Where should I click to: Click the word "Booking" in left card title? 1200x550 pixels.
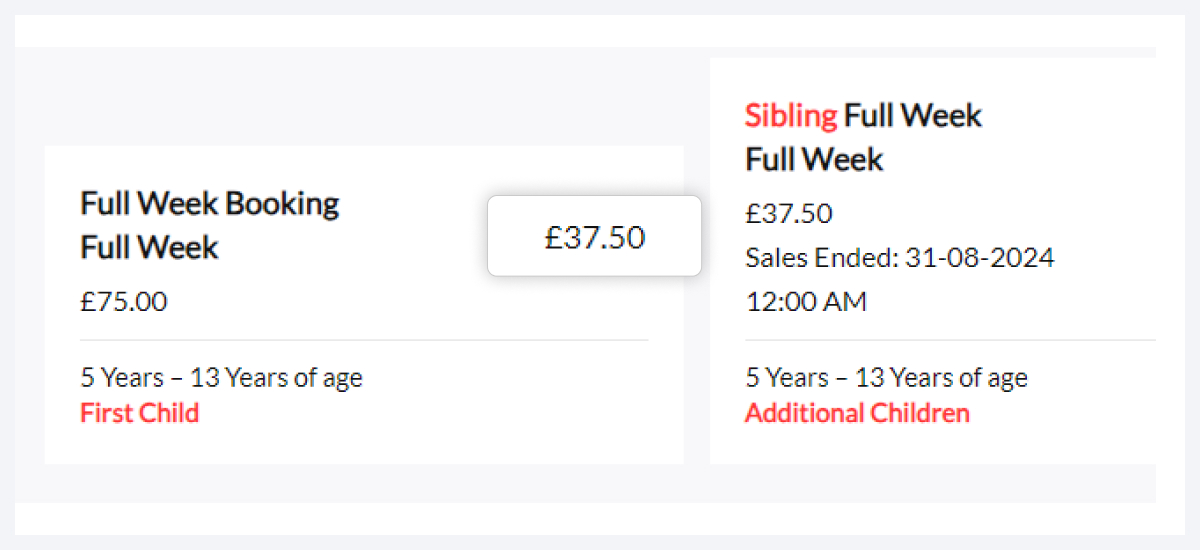point(282,204)
